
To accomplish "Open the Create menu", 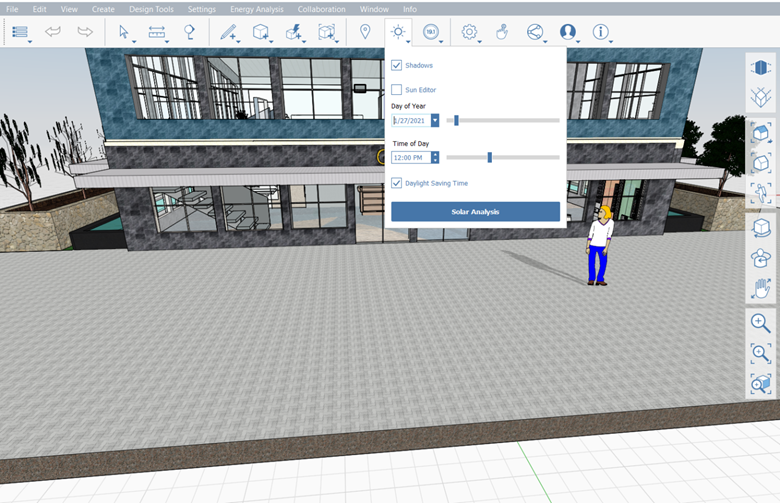I will pos(103,9).
